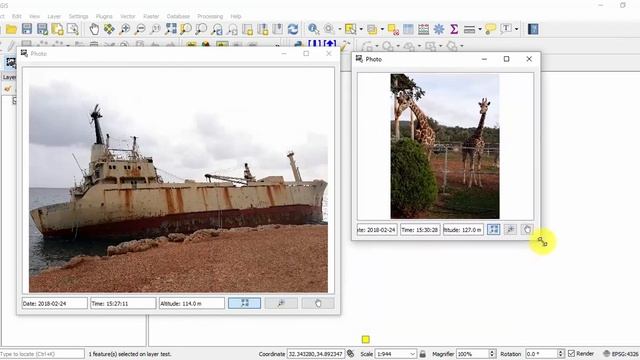
Task: Open the Layout Manager icon
Action: click(x=73, y=29)
